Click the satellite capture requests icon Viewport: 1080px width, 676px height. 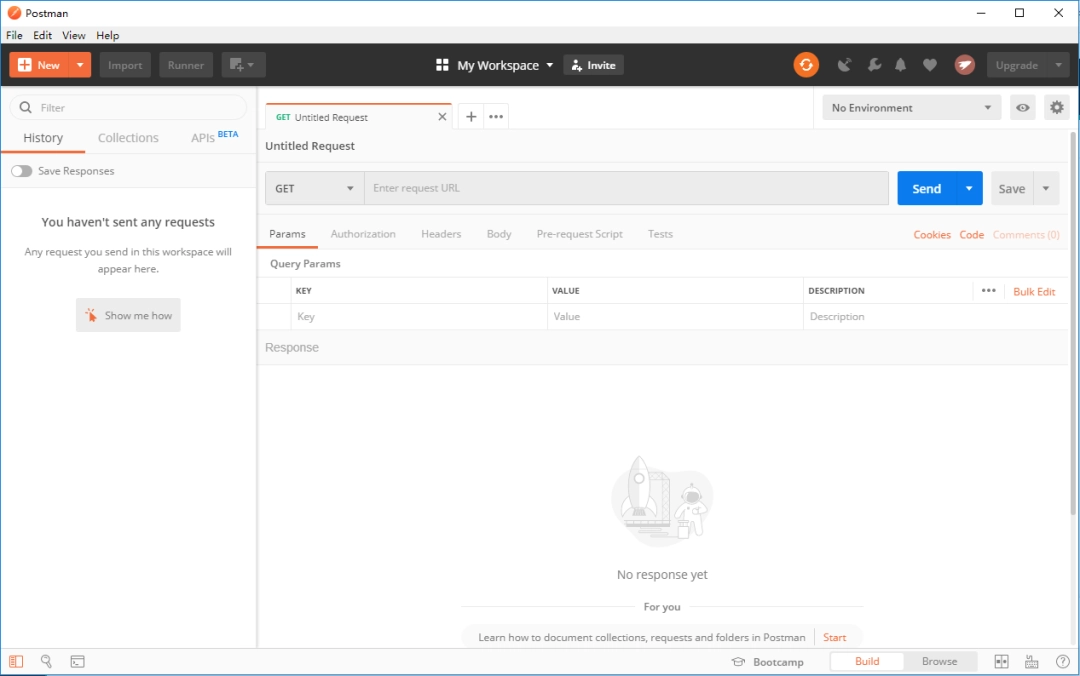[x=844, y=64]
